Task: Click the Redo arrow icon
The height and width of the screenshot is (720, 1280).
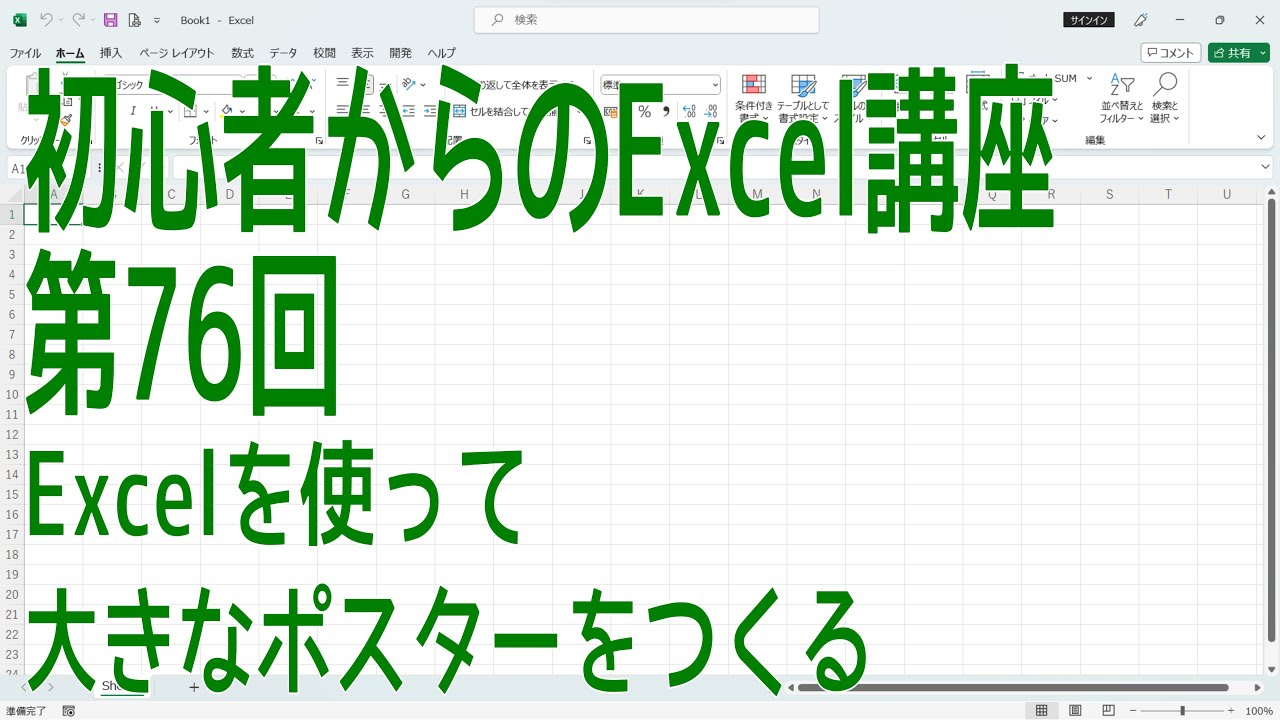Action: coord(78,20)
